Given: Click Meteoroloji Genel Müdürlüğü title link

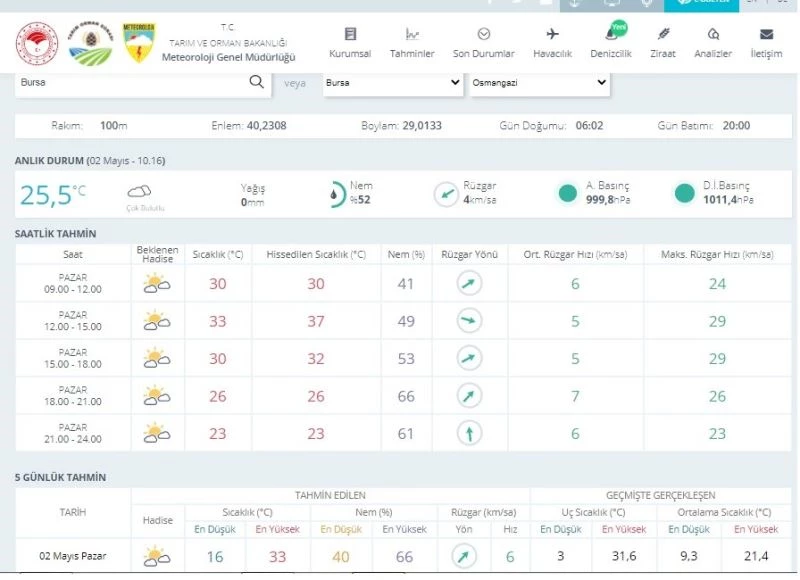Looking at the screenshot, I should (228, 57).
